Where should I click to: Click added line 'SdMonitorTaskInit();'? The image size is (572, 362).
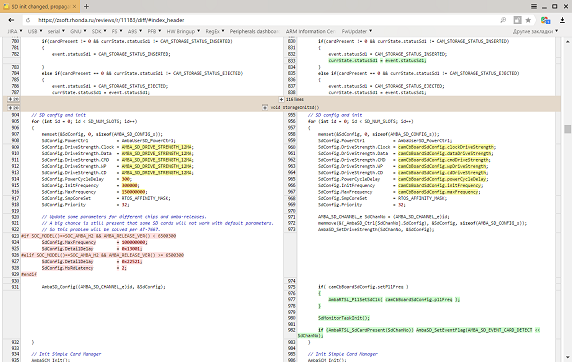click(x=344, y=318)
